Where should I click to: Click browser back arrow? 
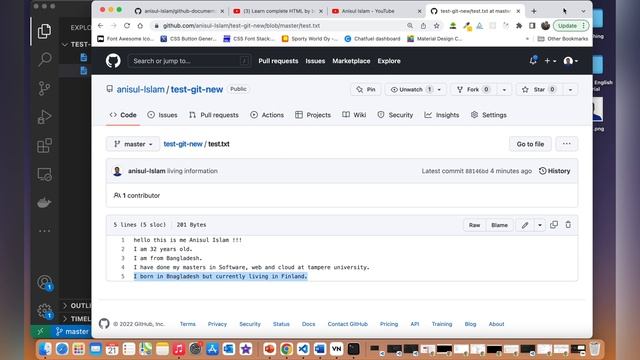(101, 25)
